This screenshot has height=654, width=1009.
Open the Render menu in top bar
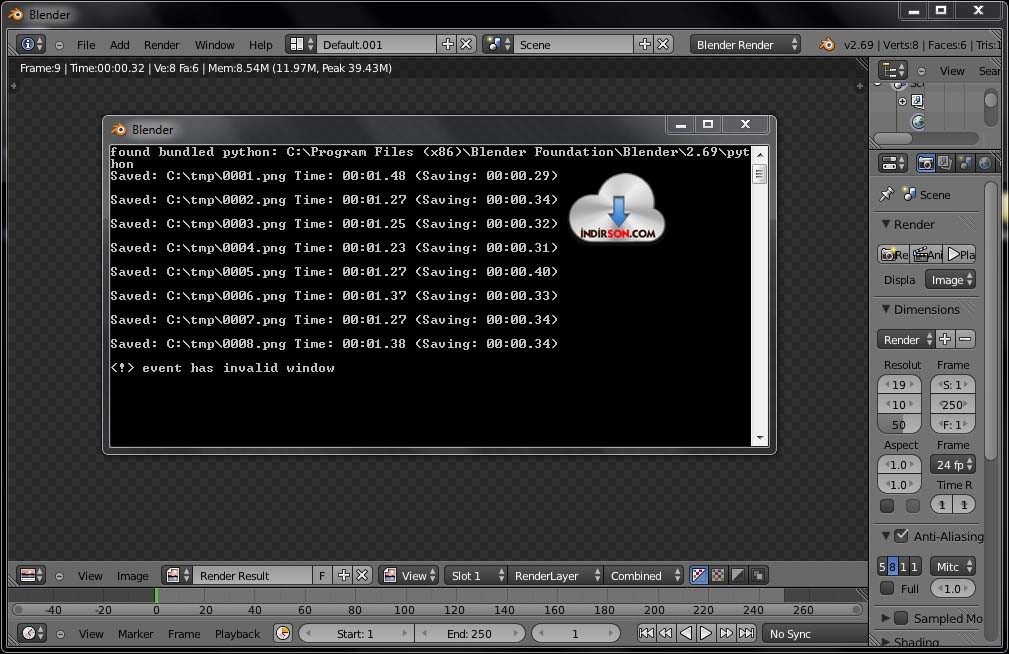tap(162, 45)
